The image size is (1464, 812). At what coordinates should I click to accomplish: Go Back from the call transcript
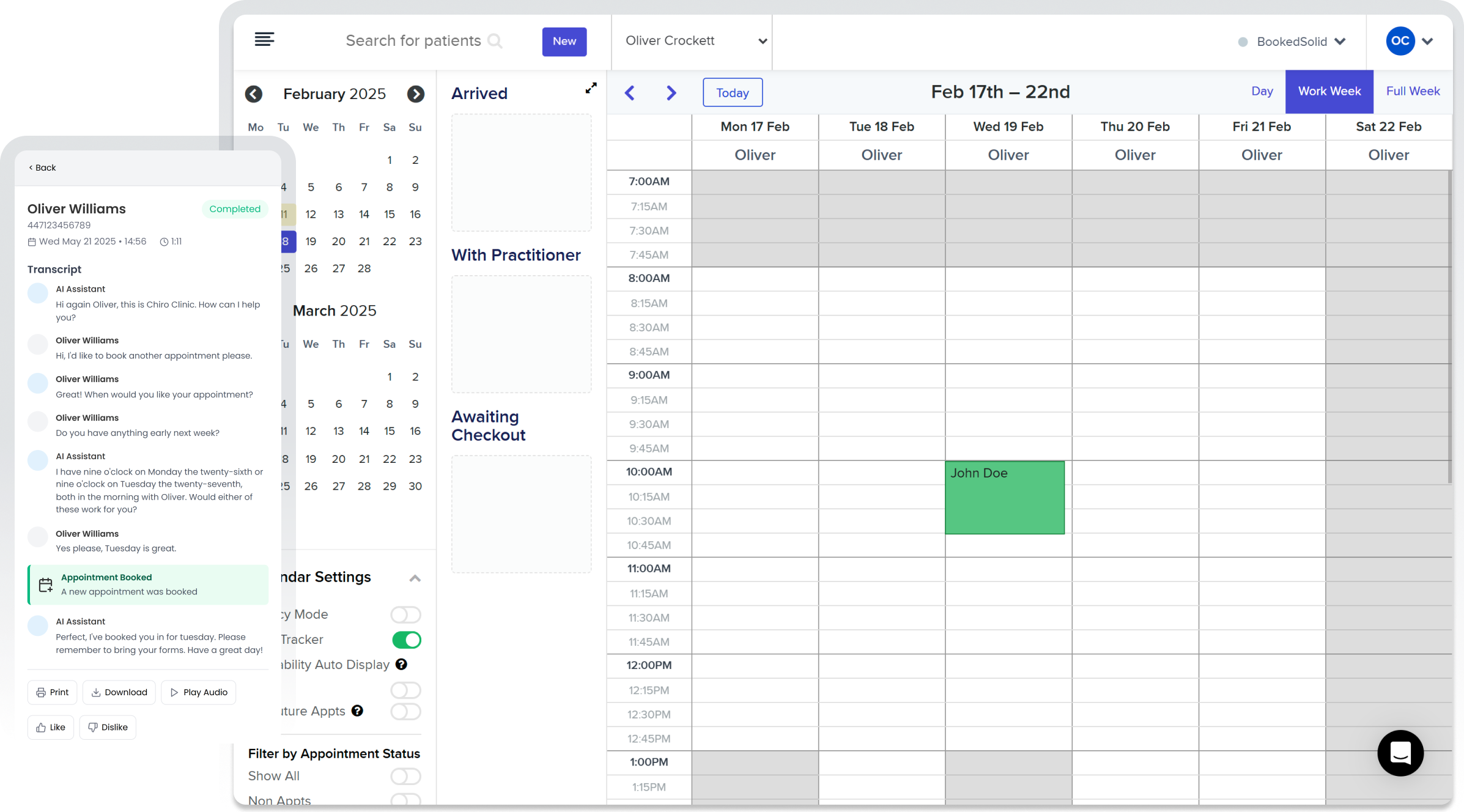tap(42, 168)
